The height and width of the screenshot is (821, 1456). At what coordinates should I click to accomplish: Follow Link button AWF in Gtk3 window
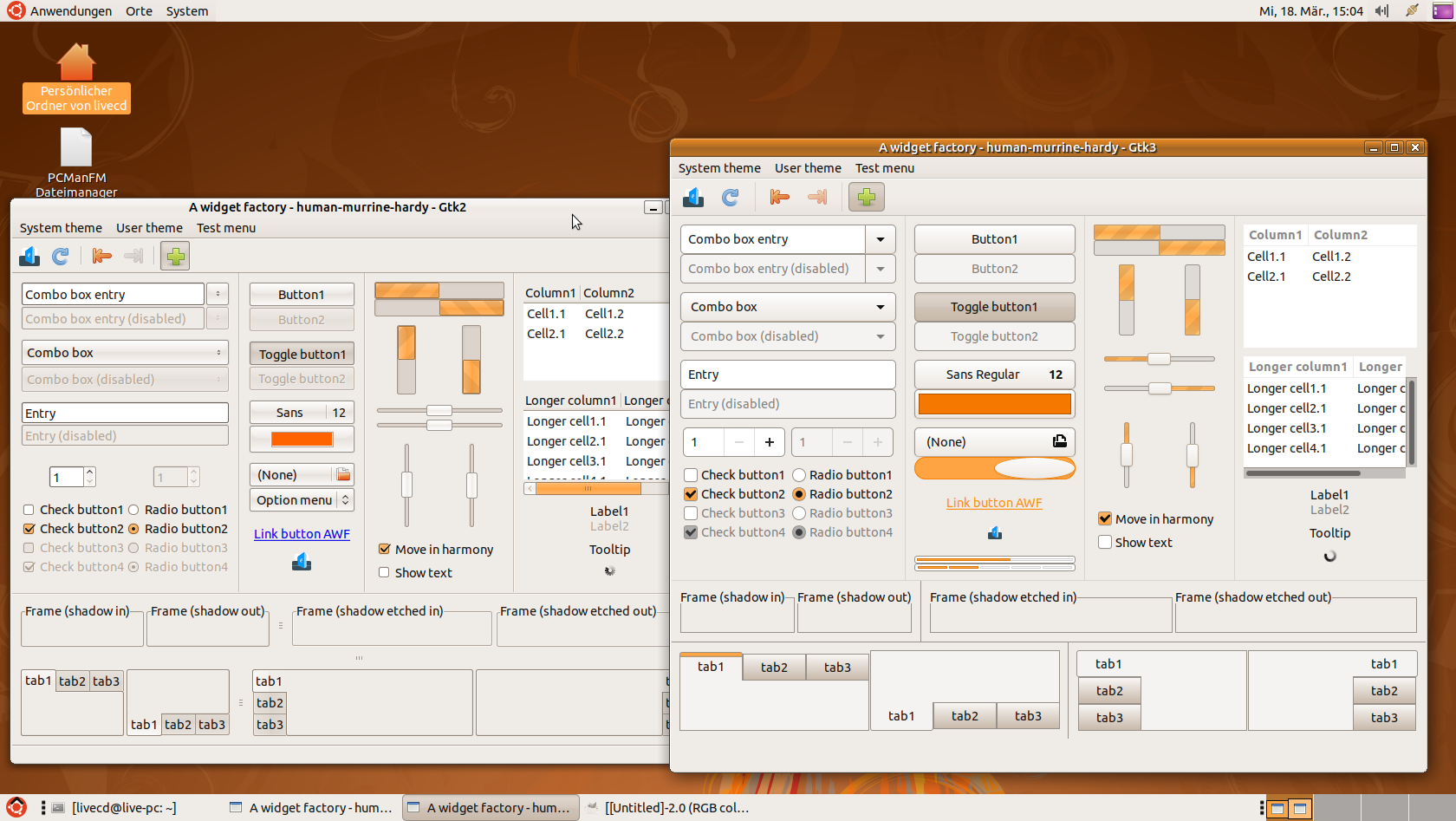tap(994, 503)
